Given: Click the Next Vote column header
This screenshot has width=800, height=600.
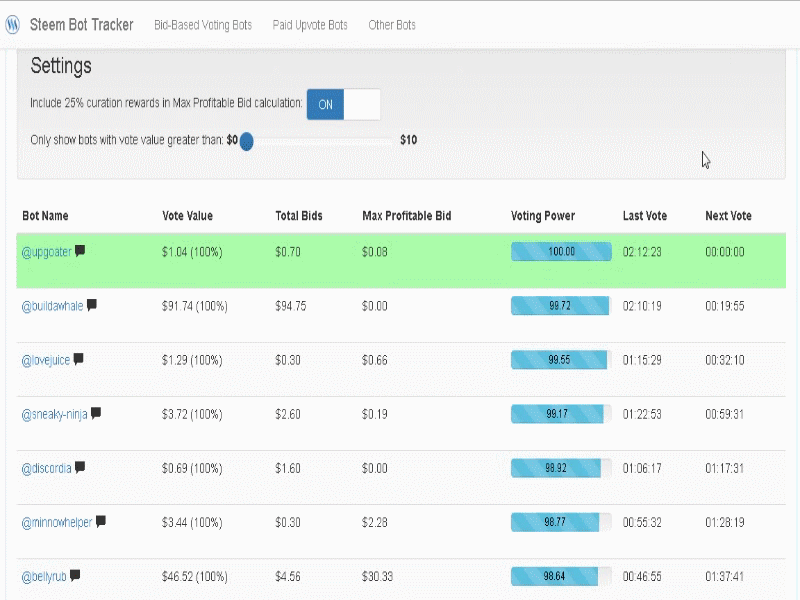Looking at the screenshot, I should coord(729,216).
